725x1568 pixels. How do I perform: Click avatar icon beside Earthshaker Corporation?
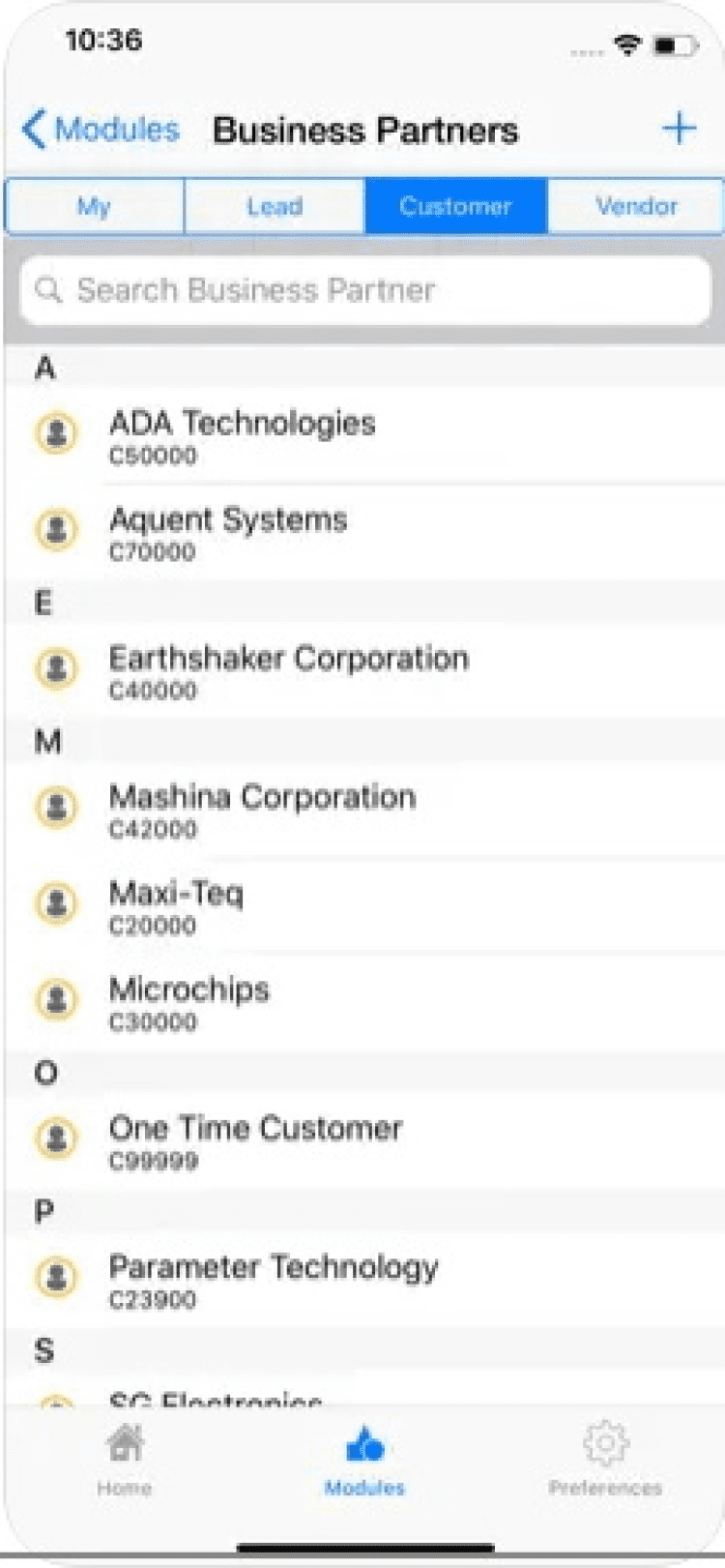pyautogui.click(x=56, y=668)
